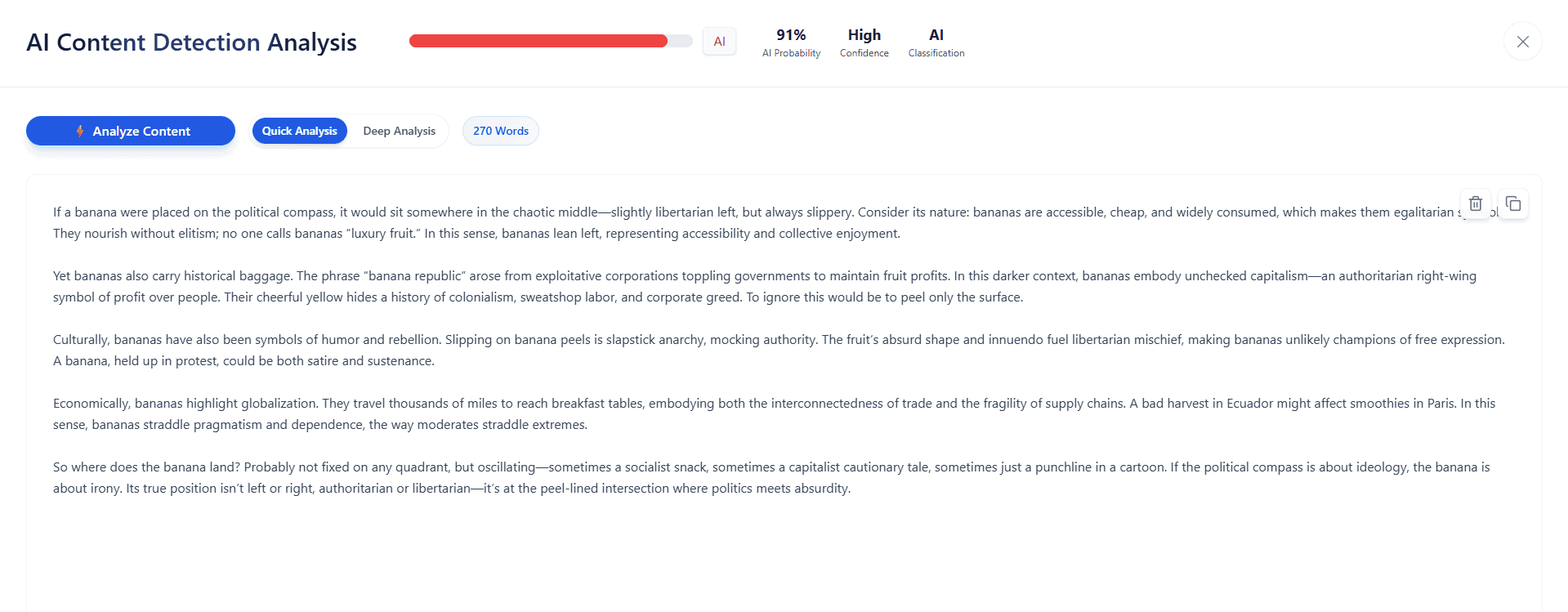Click the Analyze Content button label
This screenshot has width=1568, height=612.
point(141,131)
